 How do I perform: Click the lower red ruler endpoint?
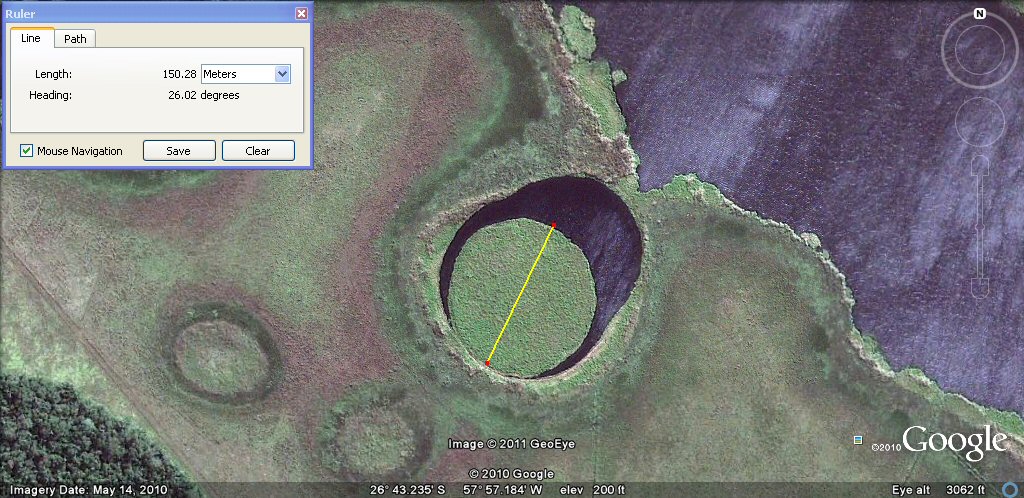pos(487,363)
